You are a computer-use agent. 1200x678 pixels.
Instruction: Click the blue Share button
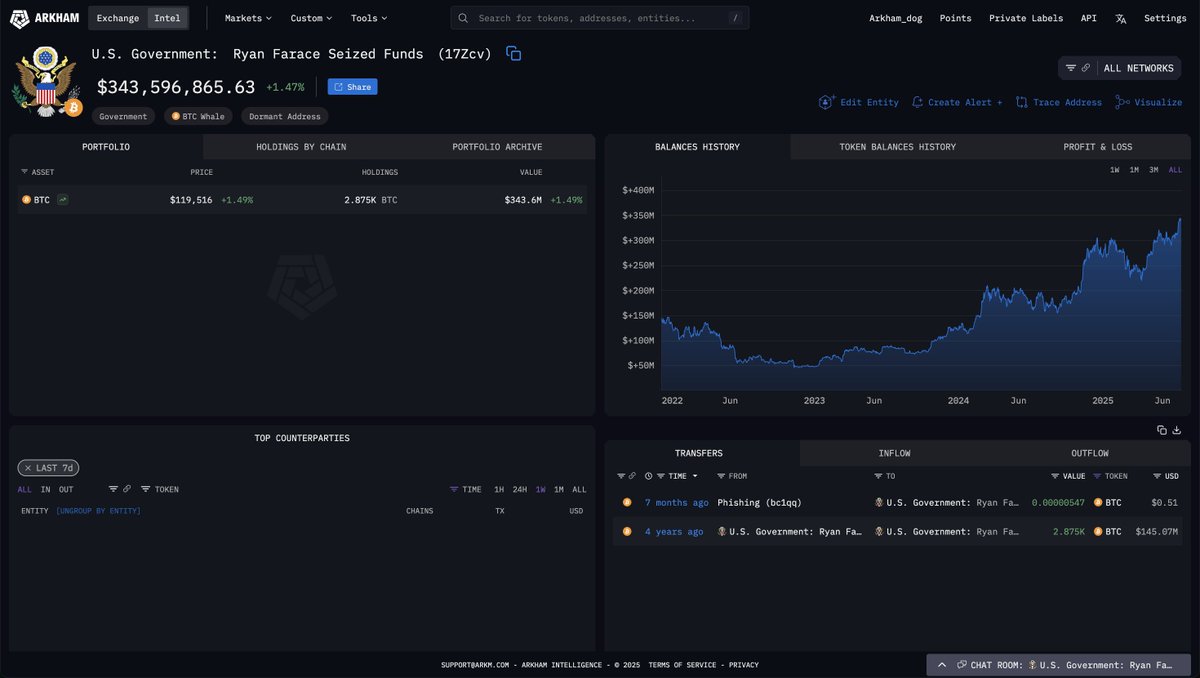pyautogui.click(x=352, y=87)
